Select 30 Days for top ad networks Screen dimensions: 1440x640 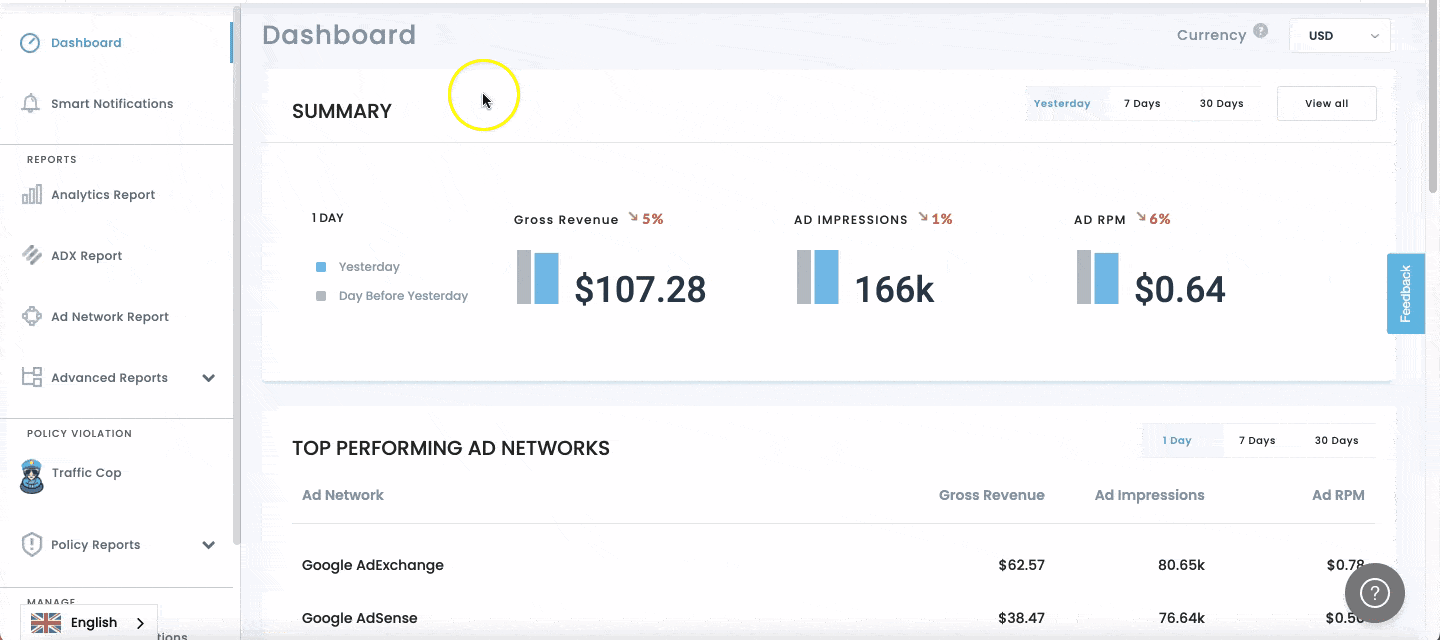[x=1336, y=441]
